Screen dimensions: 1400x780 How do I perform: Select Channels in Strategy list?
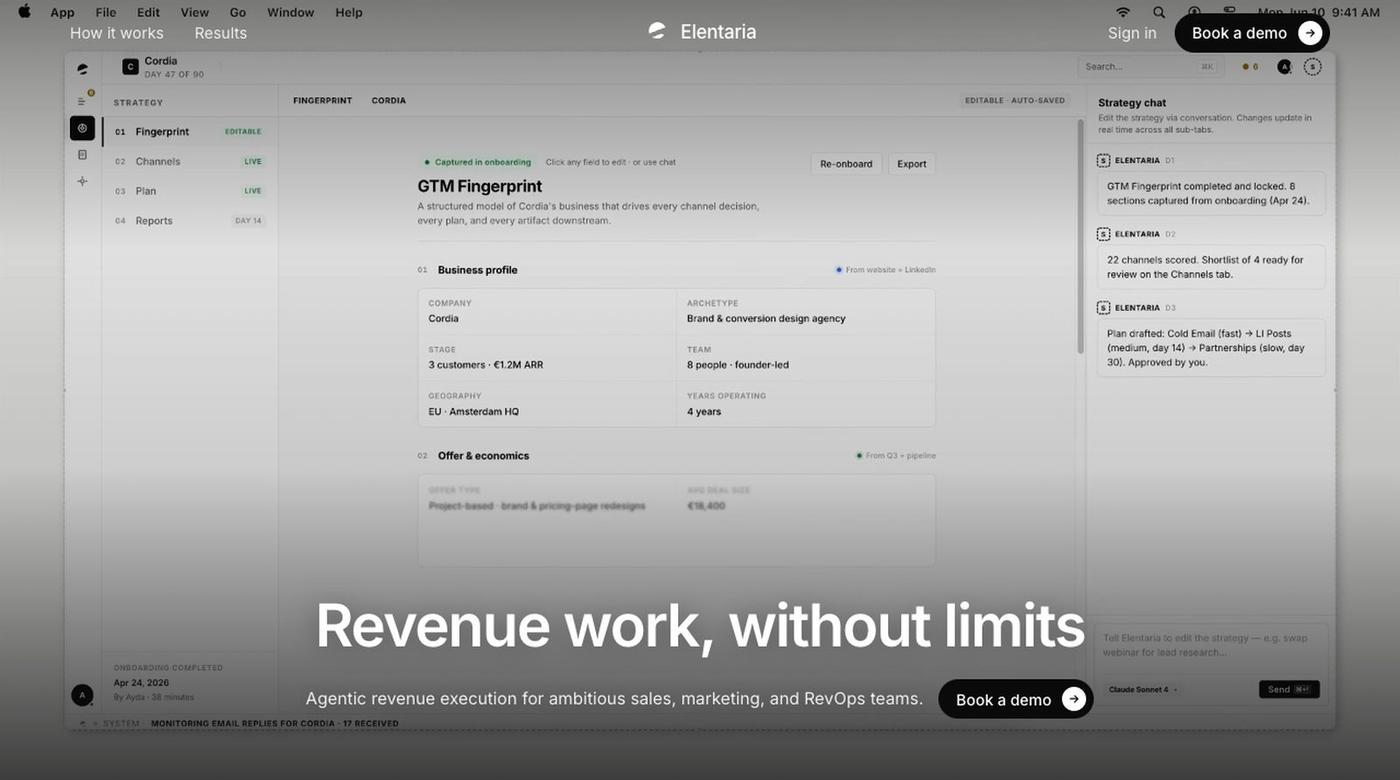(x=189, y=161)
